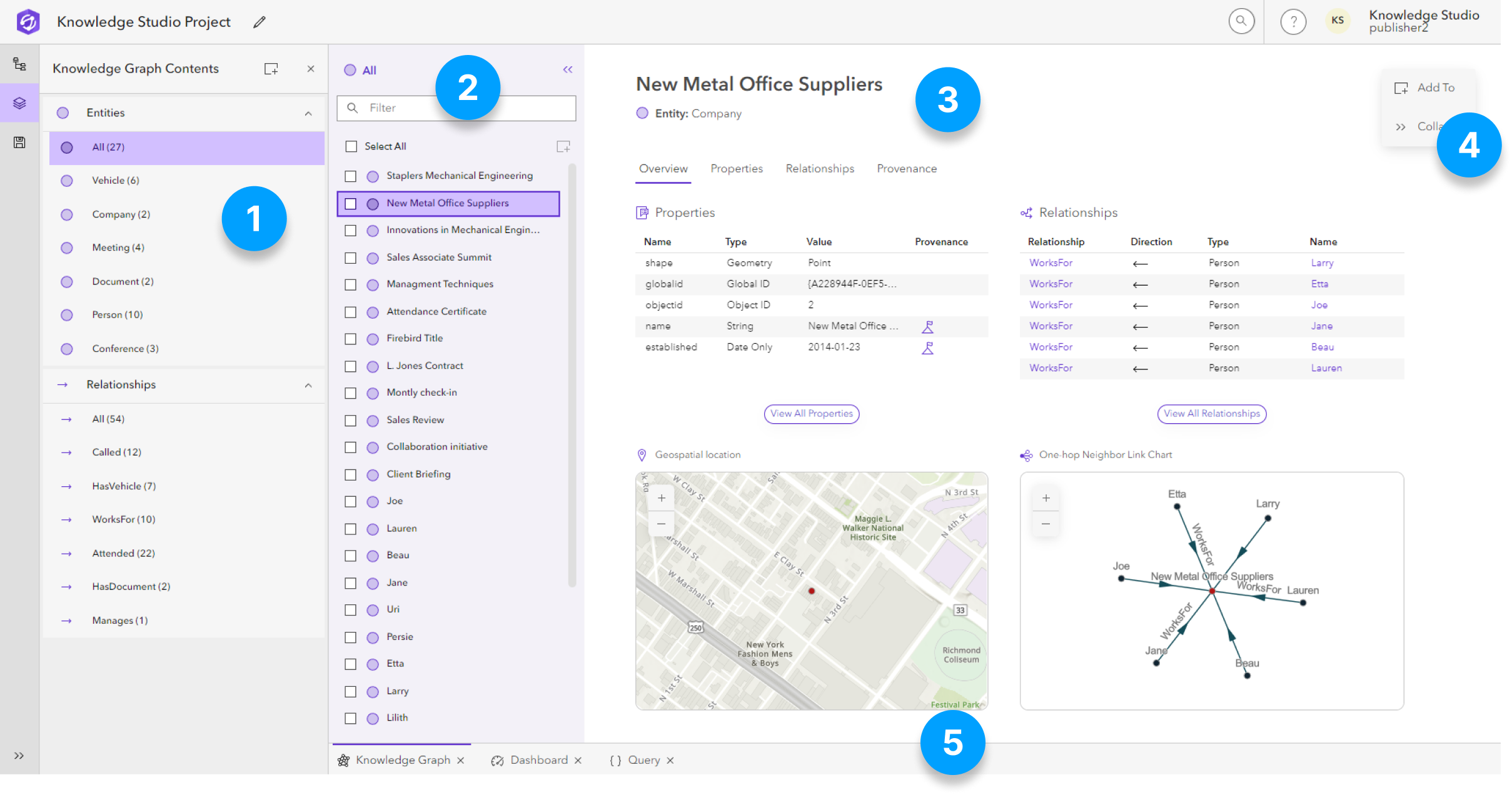Switch to the Relationships tab
Viewport: 1512px width, 795px height.
pyautogui.click(x=819, y=168)
